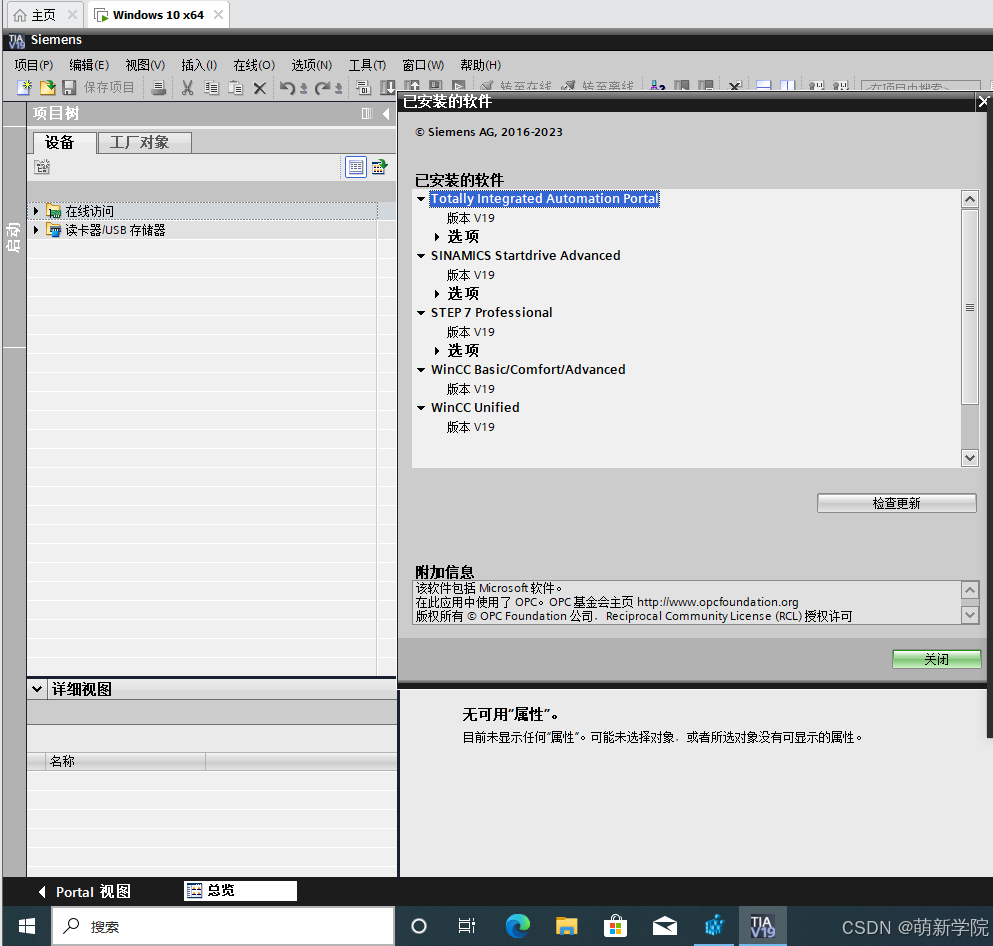Click the split editor horizontally icon
993x946 pixels.
[x=764, y=86]
